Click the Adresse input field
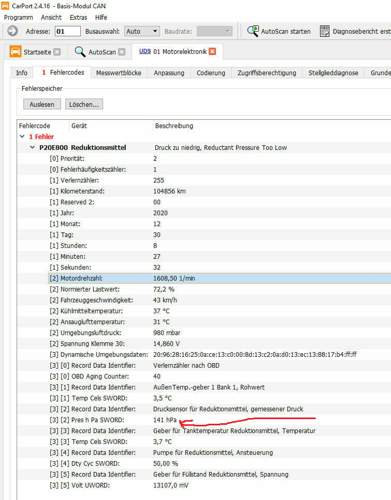 [68, 31]
